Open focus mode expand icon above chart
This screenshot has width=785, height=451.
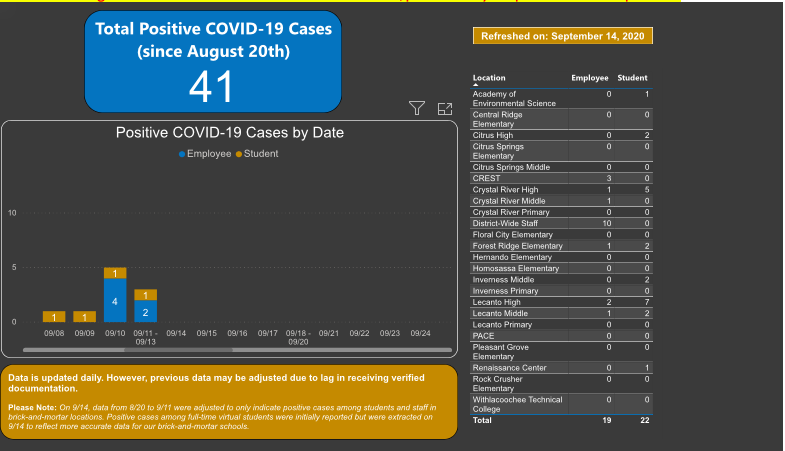[445, 109]
